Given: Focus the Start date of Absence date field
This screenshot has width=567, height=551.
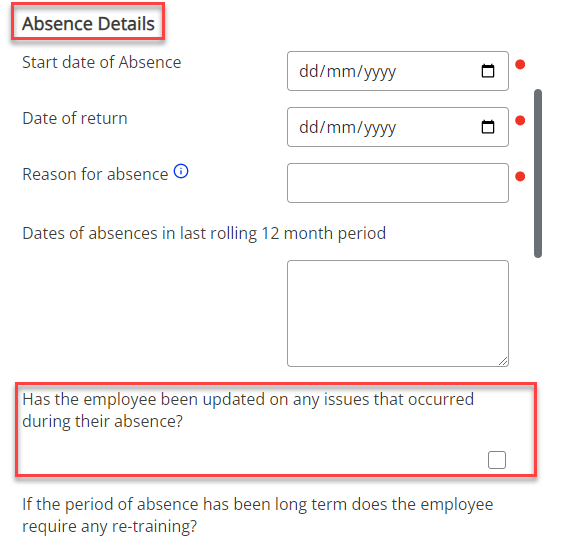Looking at the screenshot, I should click(398, 71).
